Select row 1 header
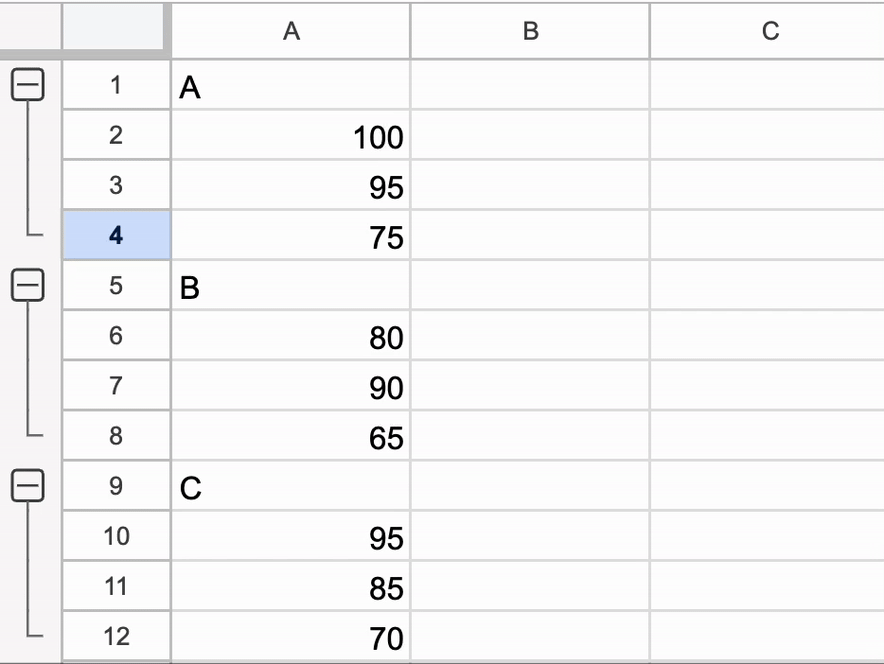Image resolution: width=884 pixels, height=664 pixels. point(116,85)
